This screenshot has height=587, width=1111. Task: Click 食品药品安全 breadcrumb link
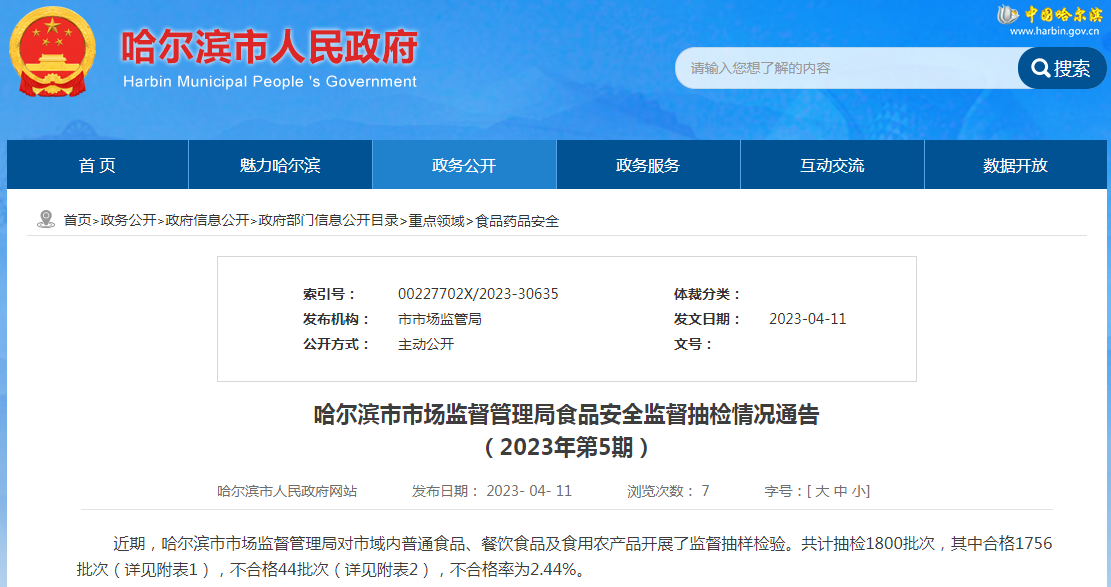point(517,220)
